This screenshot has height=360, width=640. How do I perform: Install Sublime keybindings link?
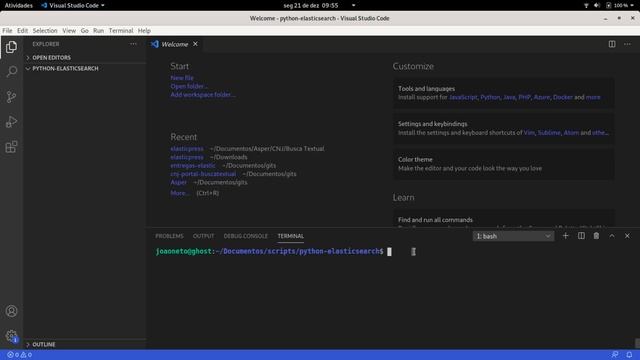[549, 133]
